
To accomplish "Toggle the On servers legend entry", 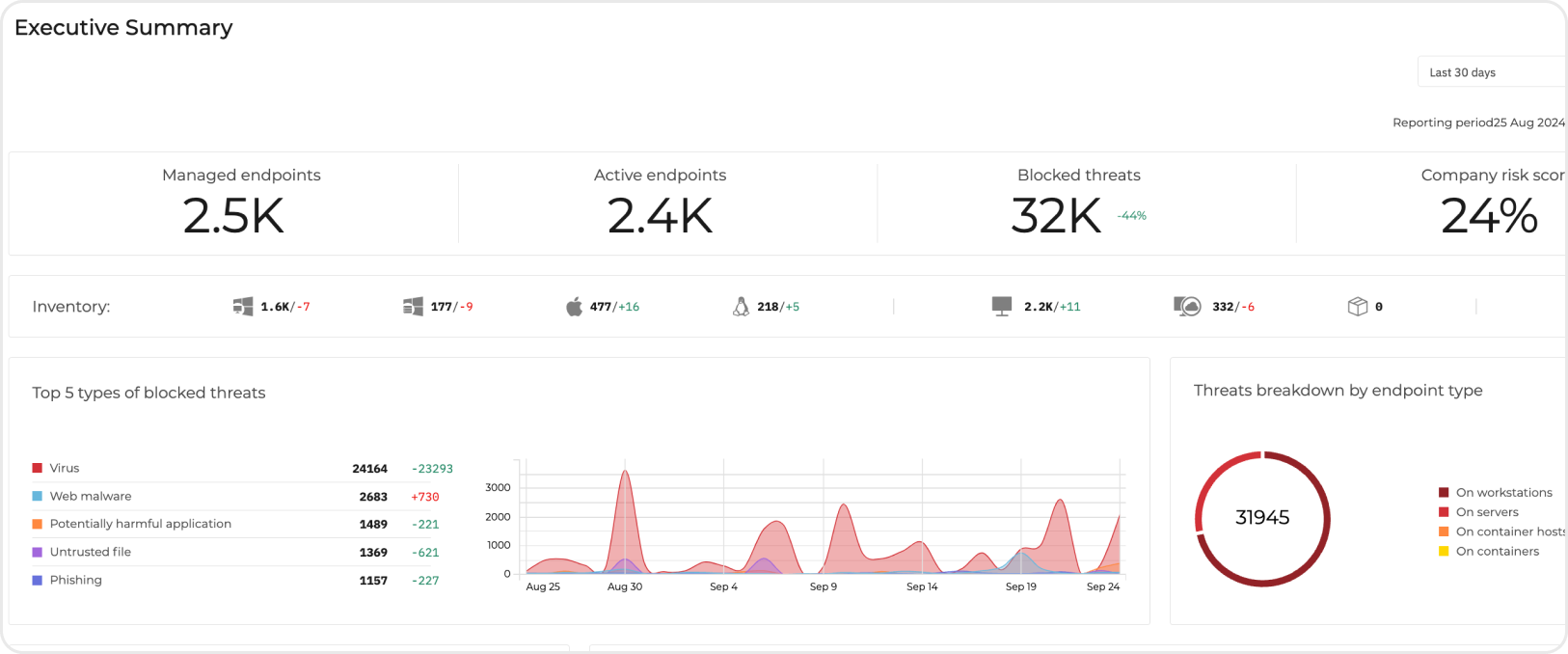I will [1486, 512].
